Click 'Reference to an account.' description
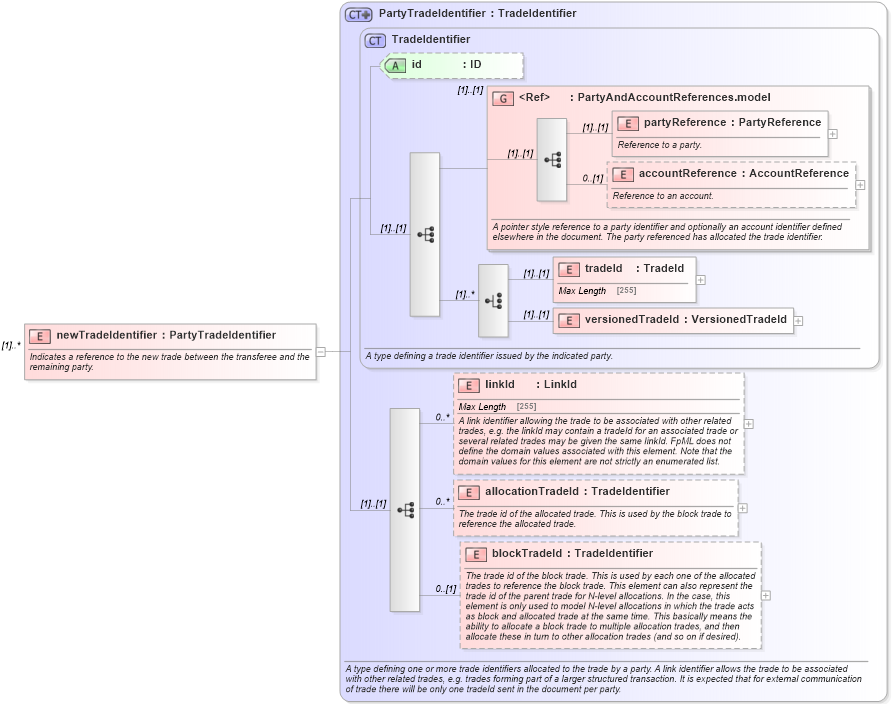Image resolution: width=892 pixels, height=704 pixels. tap(663, 196)
